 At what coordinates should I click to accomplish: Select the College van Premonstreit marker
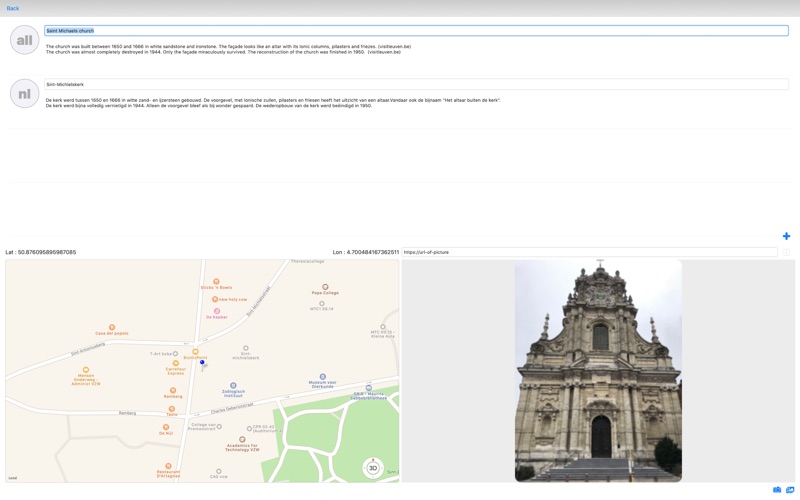(219, 427)
